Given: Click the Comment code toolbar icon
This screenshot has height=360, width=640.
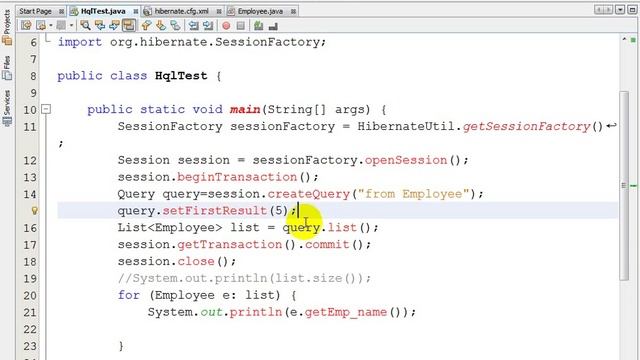Looking at the screenshot, I should pyautogui.click(x=258, y=26).
